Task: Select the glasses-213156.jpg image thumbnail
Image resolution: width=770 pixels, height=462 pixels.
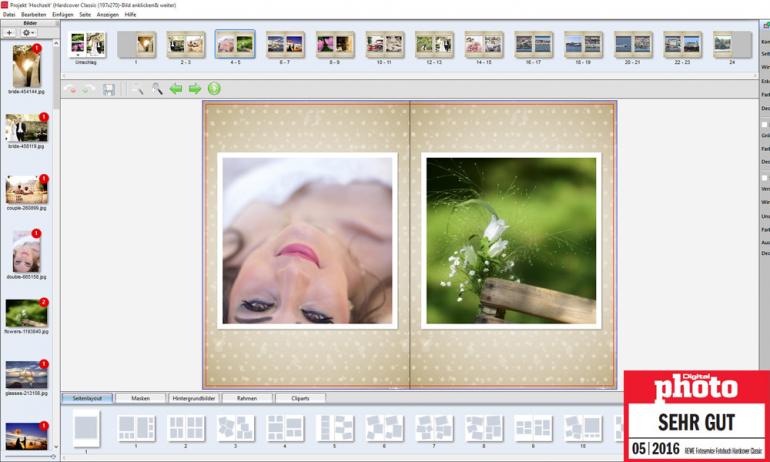Action: pos(27,375)
